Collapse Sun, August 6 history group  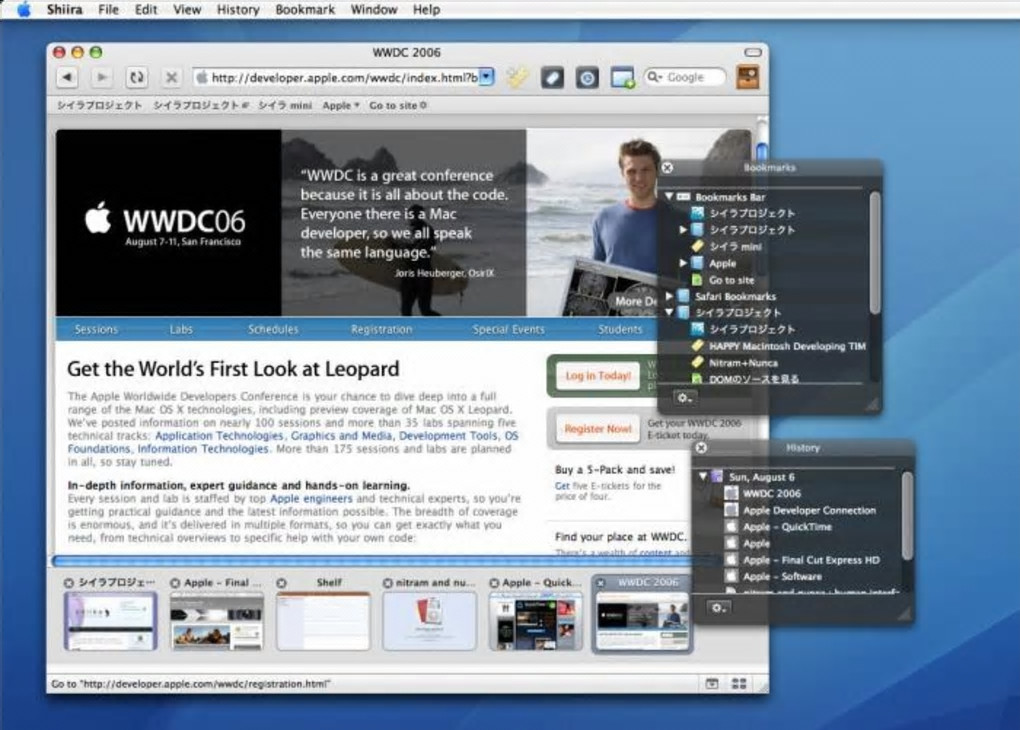703,476
